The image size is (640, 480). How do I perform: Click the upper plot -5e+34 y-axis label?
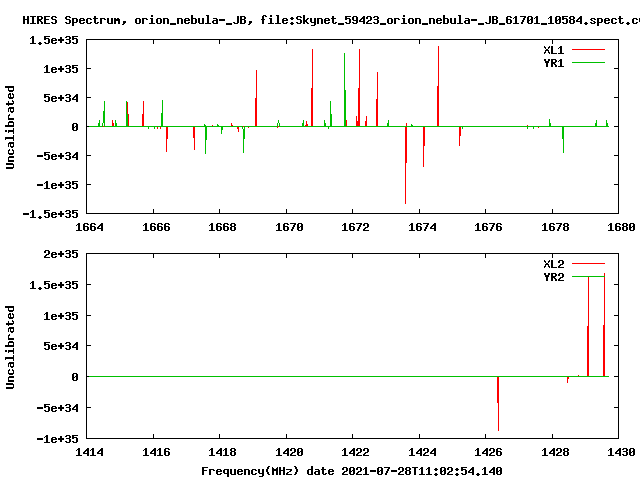click(x=57, y=156)
